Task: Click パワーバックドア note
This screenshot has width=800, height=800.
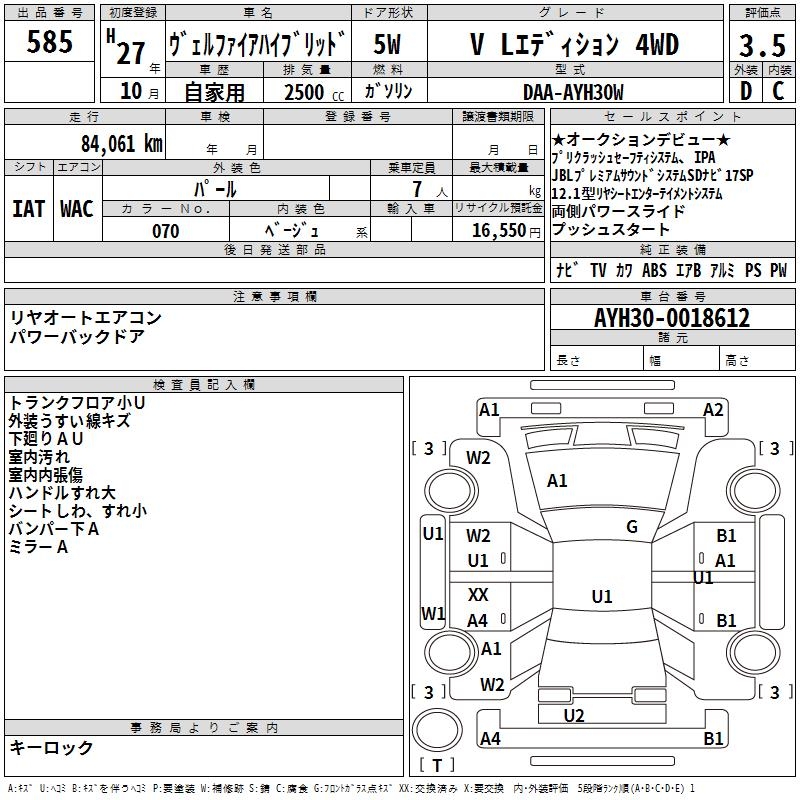Action: pos(77,337)
